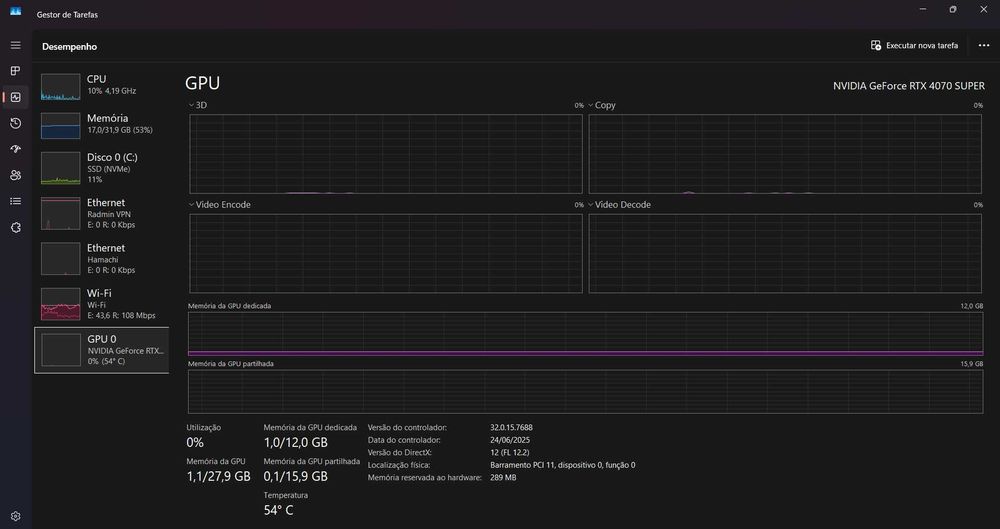1000x529 pixels.
Task: Click the Desempenho page heading
Action: [x=70, y=47]
